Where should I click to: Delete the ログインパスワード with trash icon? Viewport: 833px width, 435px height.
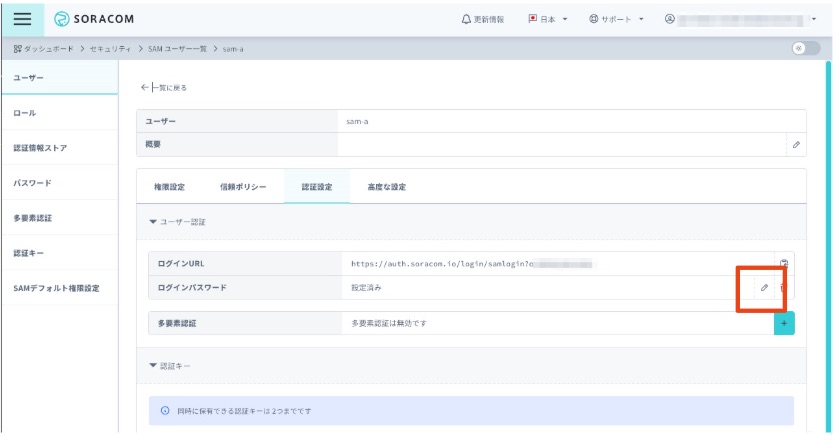coord(782,288)
